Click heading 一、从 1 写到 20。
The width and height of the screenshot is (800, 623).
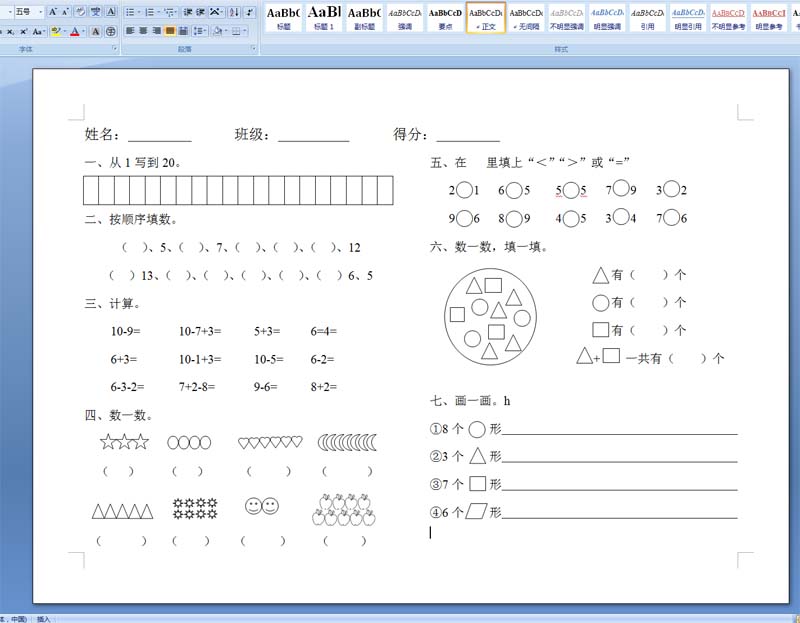133,163
